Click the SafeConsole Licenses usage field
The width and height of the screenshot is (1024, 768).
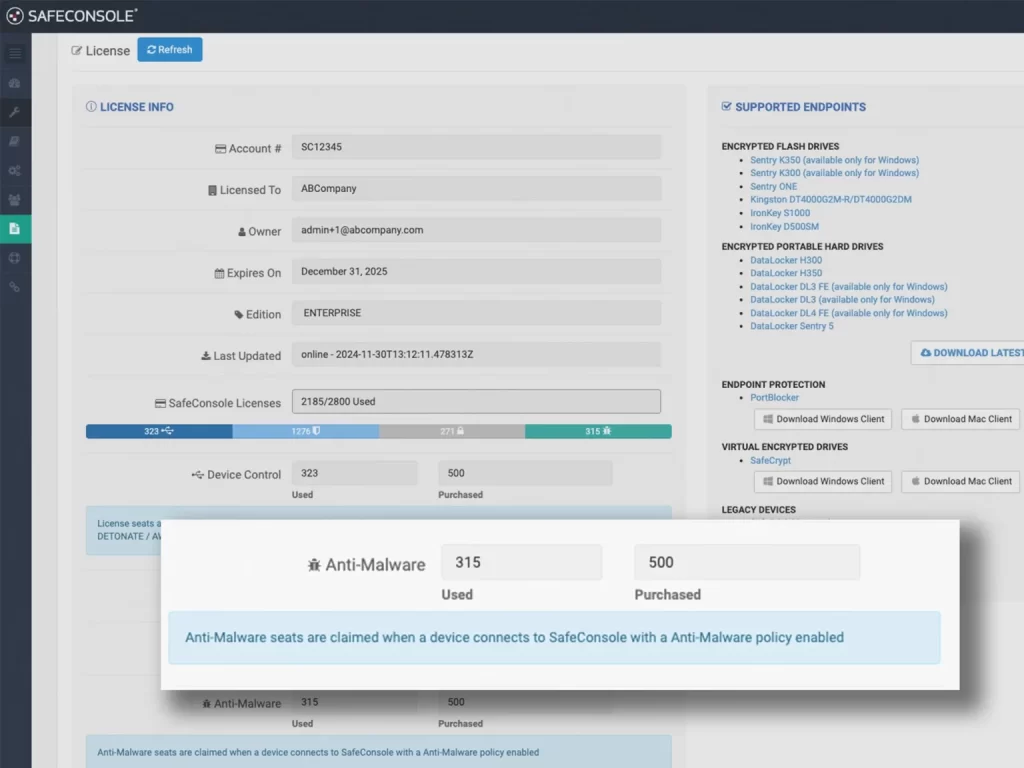click(x=476, y=401)
